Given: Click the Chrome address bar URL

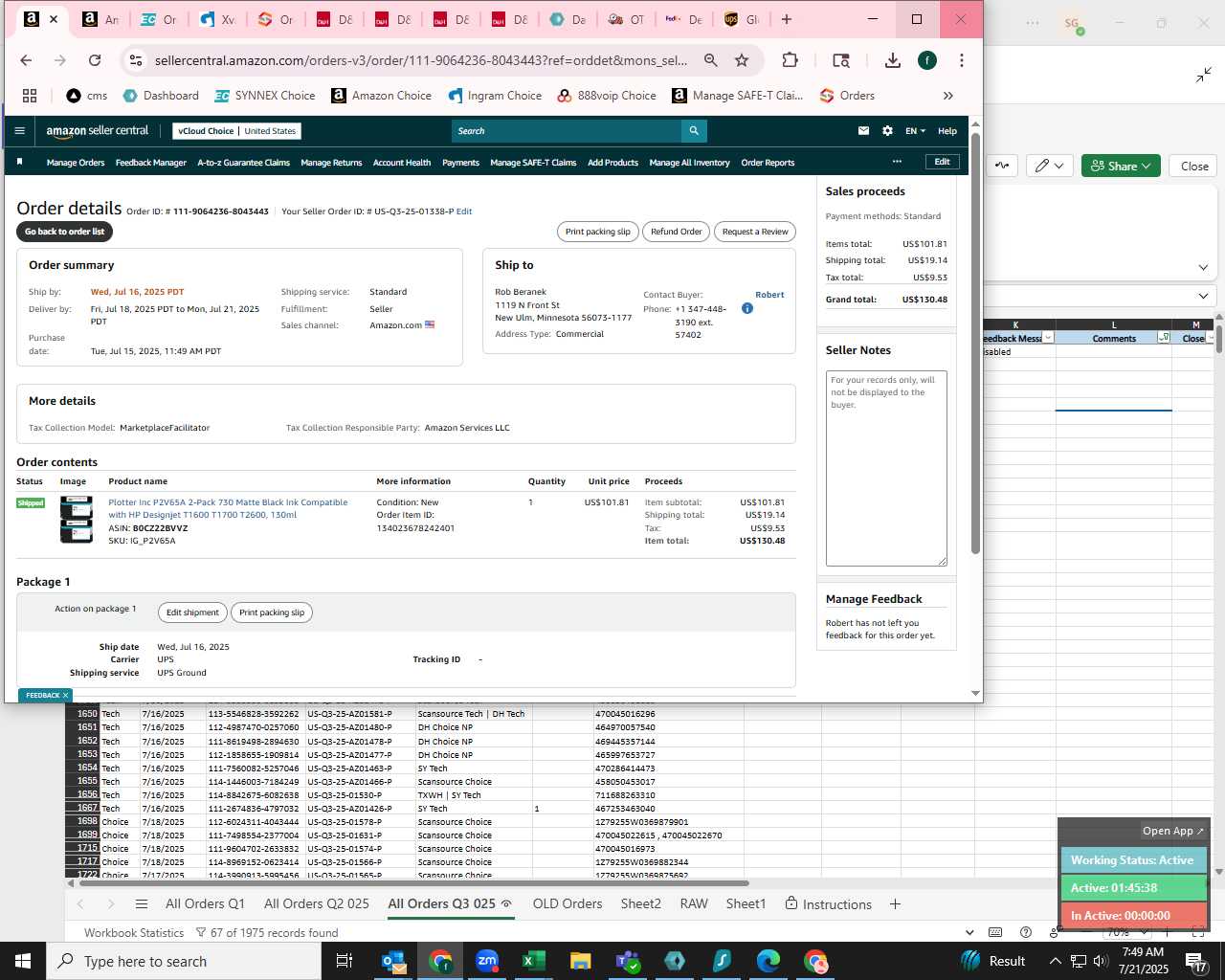Looking at the screenshot, I should (421, 60).
